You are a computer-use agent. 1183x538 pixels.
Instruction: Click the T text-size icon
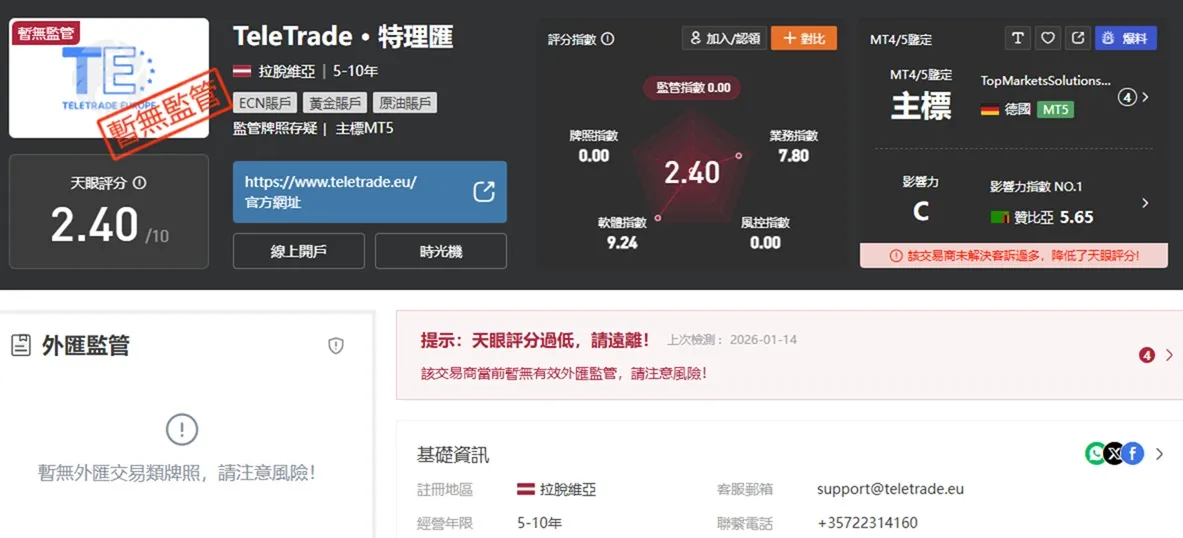coord(1018,38)
